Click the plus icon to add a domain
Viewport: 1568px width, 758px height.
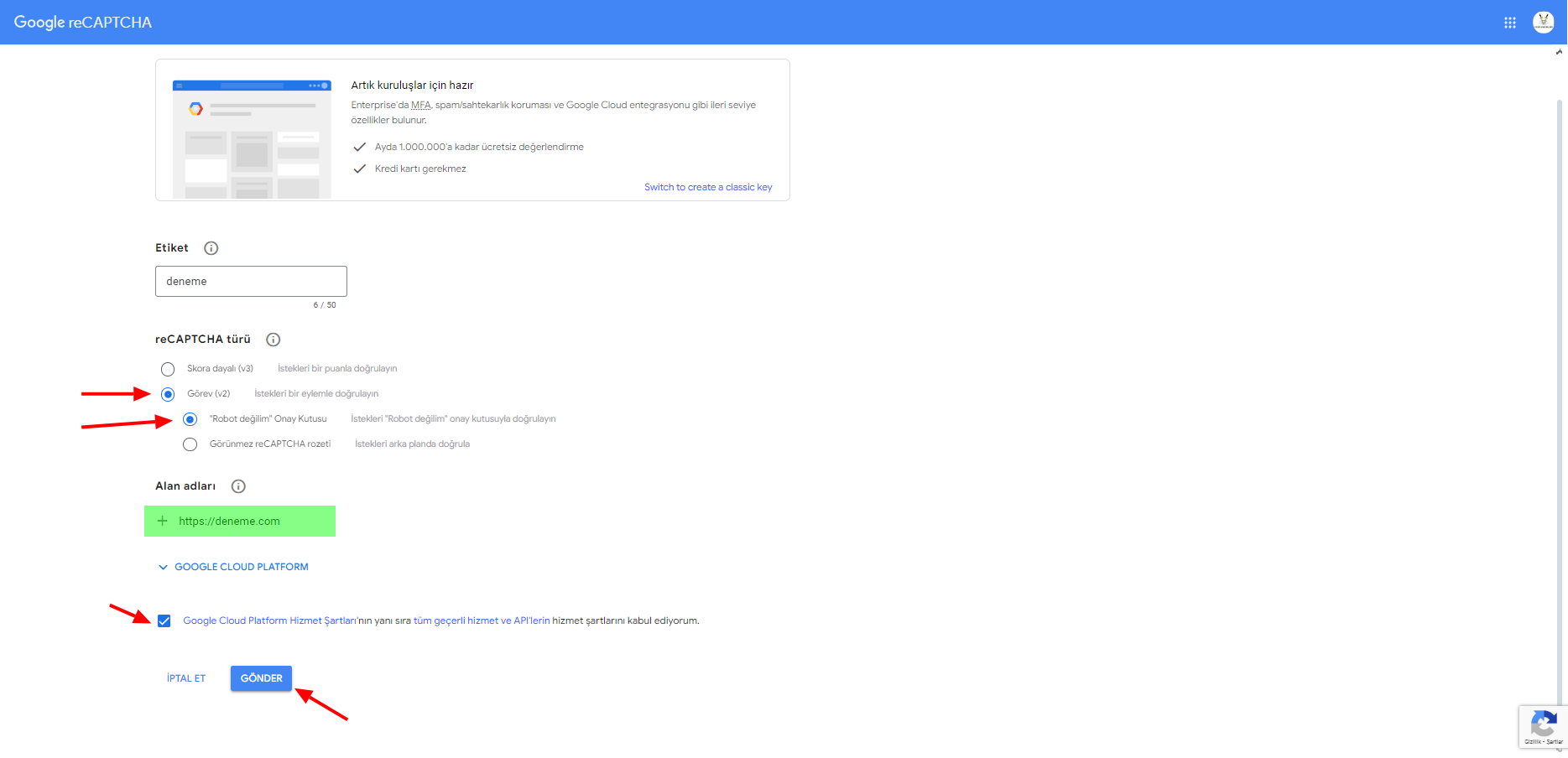click(163, 521)
